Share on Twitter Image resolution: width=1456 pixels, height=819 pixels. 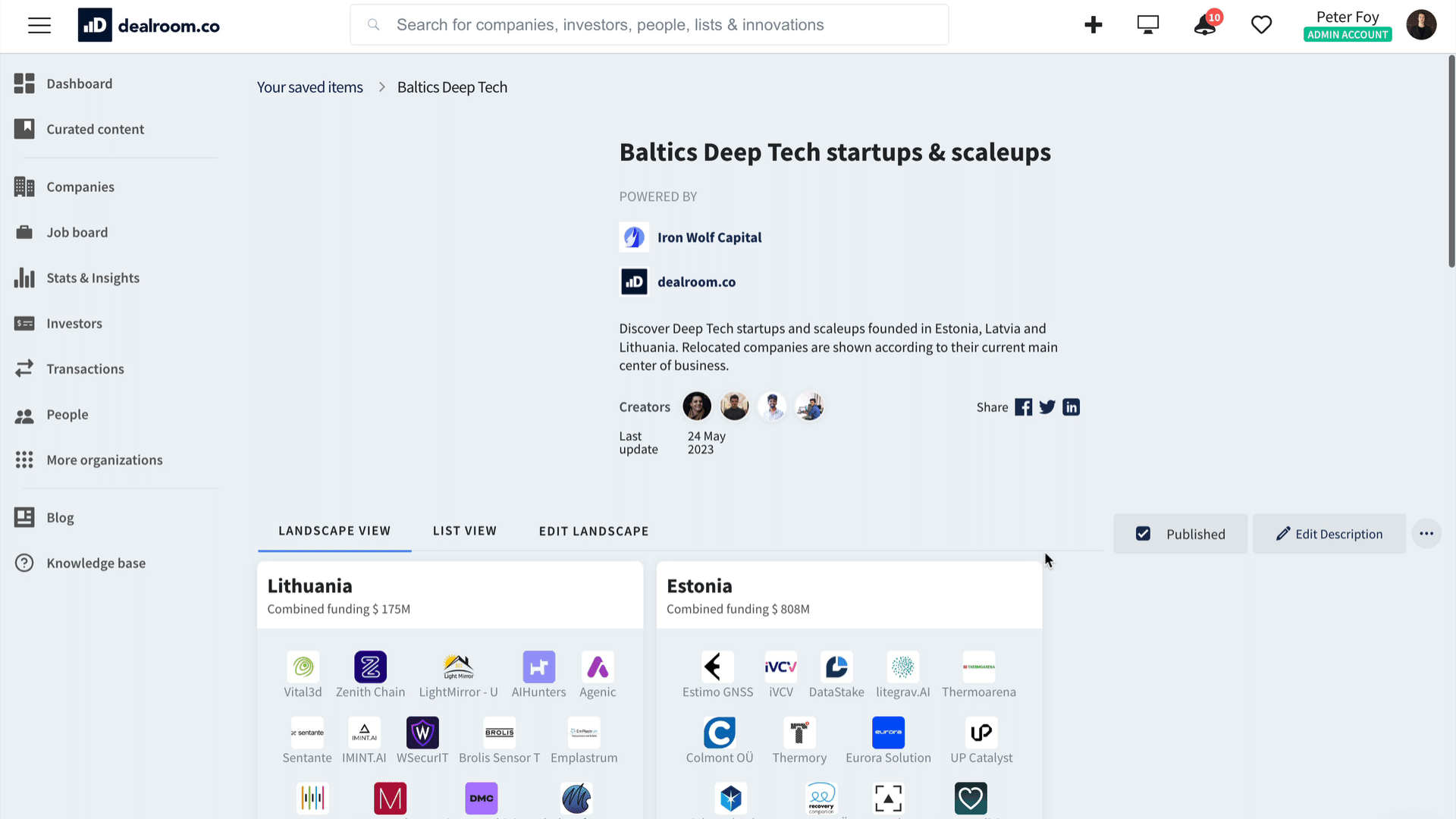coord(1047,407)
